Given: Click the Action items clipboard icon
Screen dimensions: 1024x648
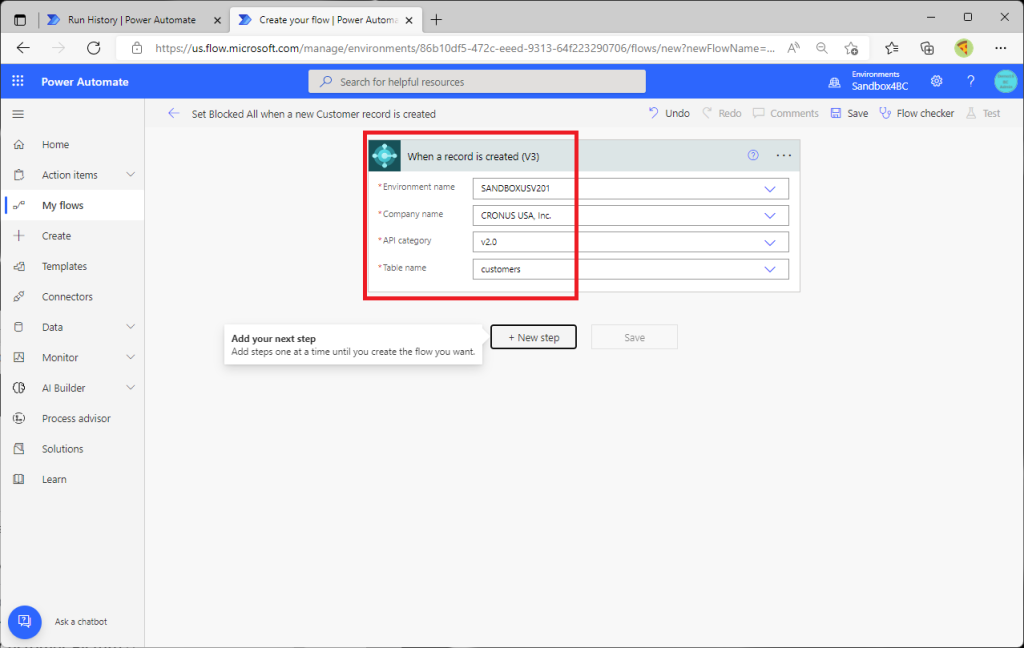Looking at the screenshot, I should point(19,175).
